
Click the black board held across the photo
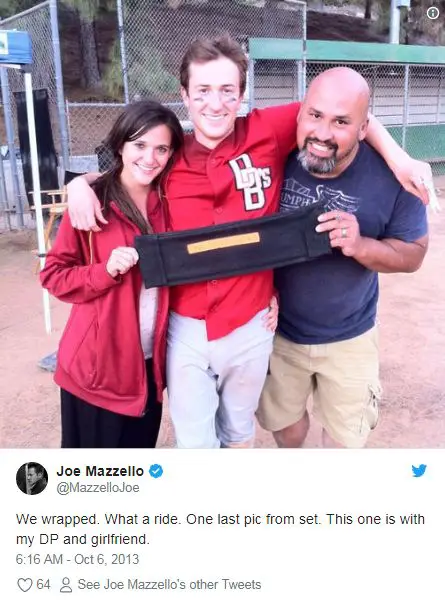click(x=232, y=248)
